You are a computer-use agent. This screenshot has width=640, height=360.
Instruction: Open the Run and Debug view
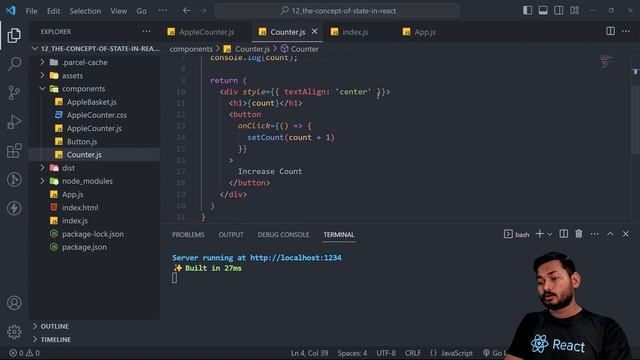coord(14,122)
